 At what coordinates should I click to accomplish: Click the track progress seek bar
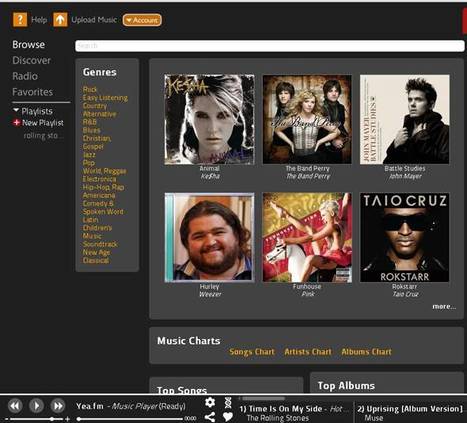coord(130,419)
